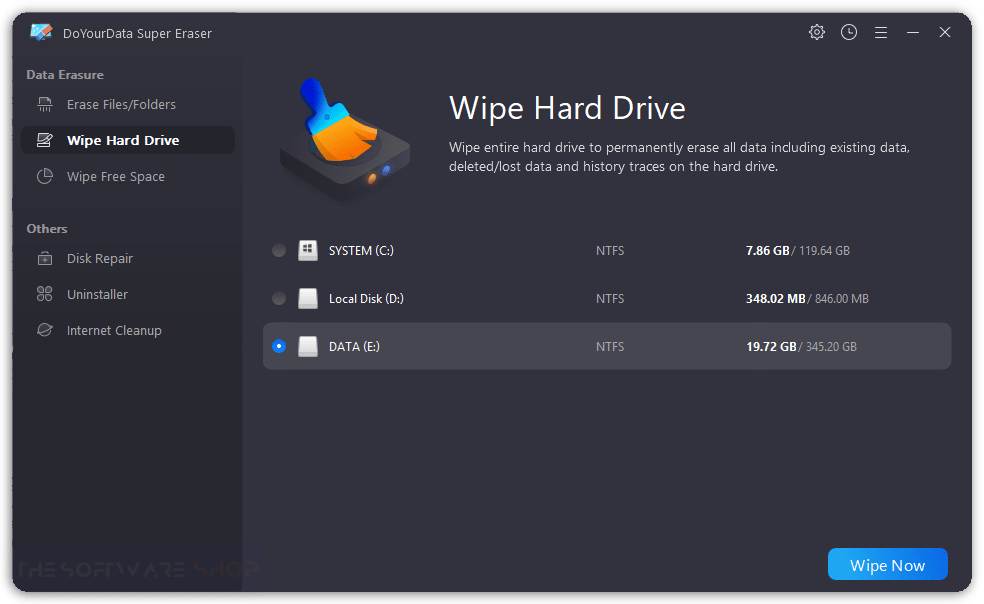Open erase history clock icon
984x604 pixels.
tap(848, 32)
